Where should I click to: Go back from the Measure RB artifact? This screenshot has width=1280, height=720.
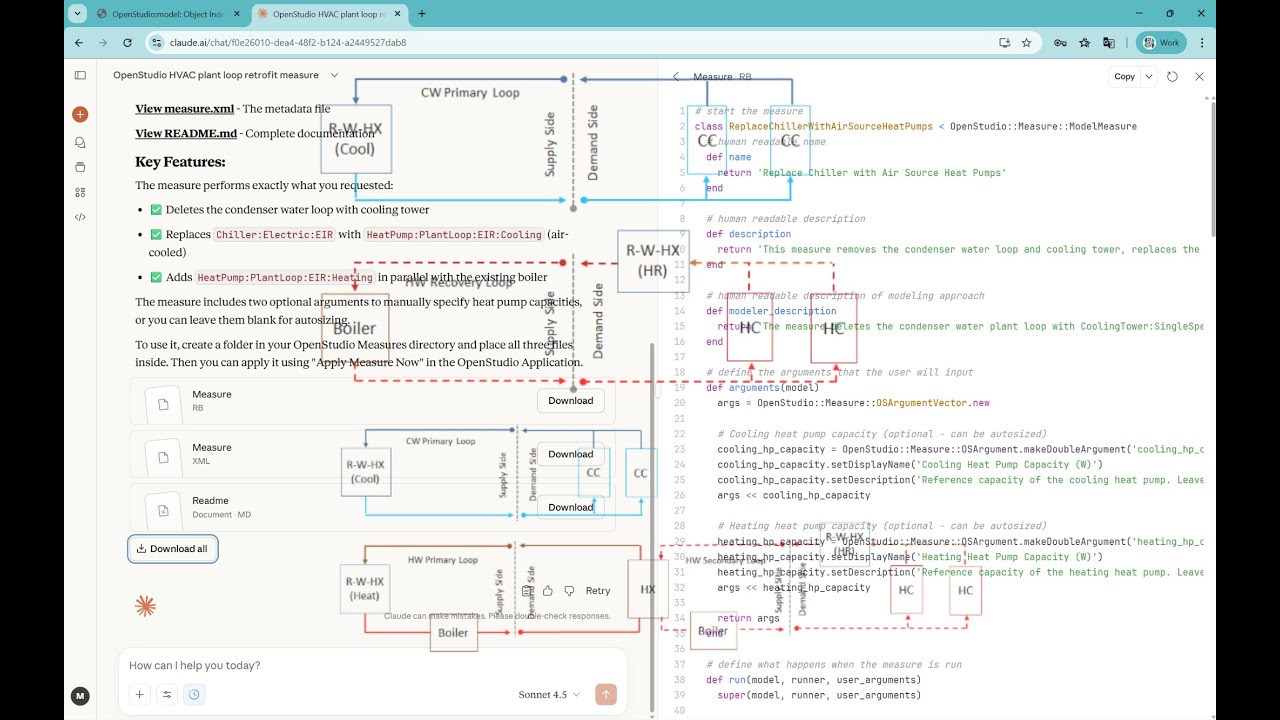(676, 76)
